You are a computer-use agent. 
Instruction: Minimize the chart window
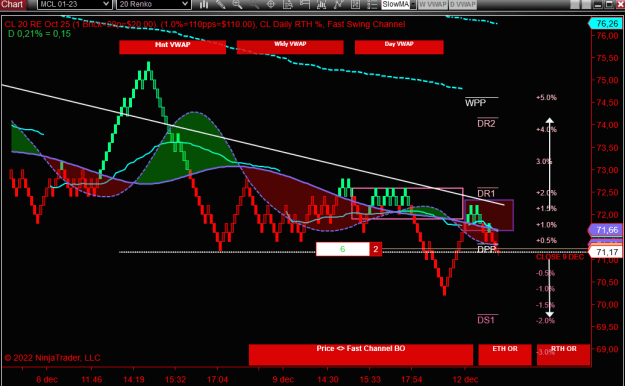597,4
